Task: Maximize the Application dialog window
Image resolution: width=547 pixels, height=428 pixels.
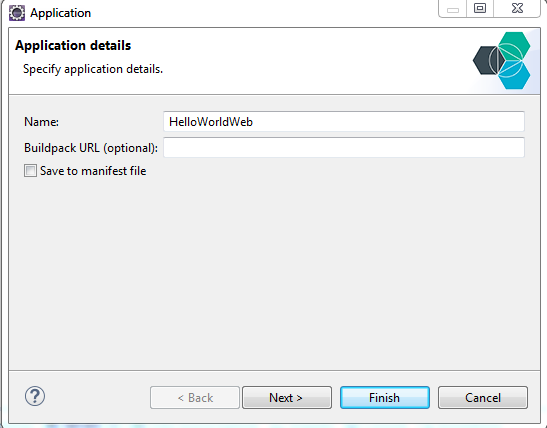Action: 480,8
